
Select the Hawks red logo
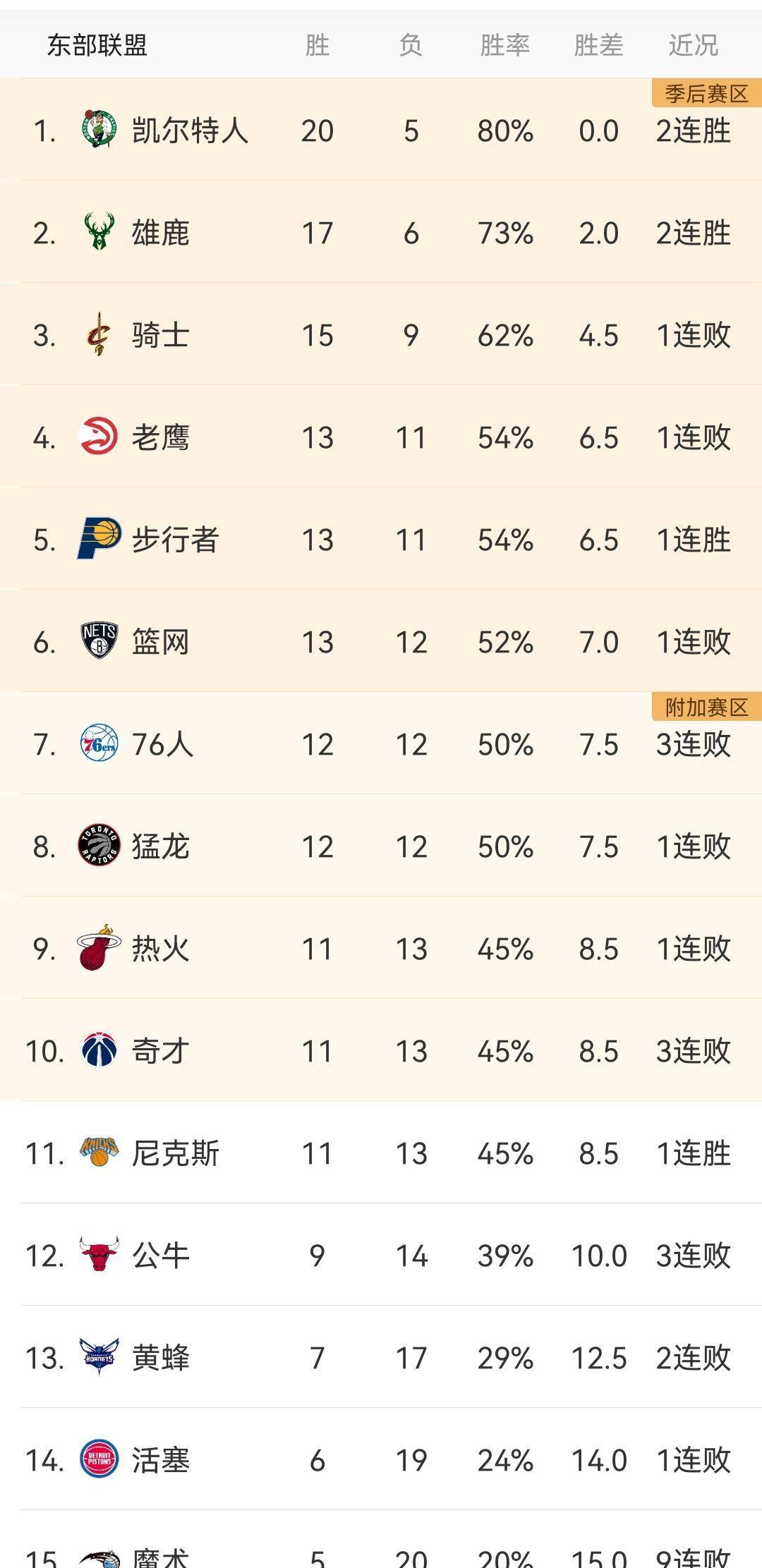tap(99, 436)
